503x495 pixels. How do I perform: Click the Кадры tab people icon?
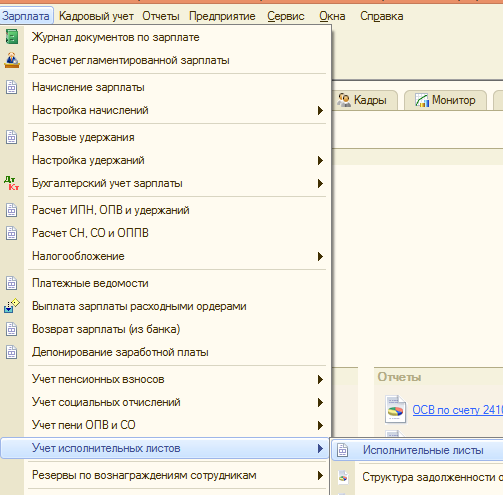tap(344, 100)
